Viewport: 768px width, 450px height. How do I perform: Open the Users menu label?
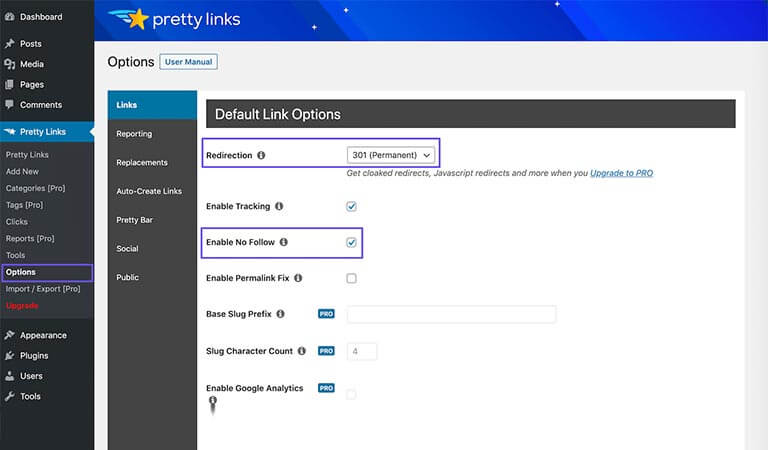click(31, 376)
